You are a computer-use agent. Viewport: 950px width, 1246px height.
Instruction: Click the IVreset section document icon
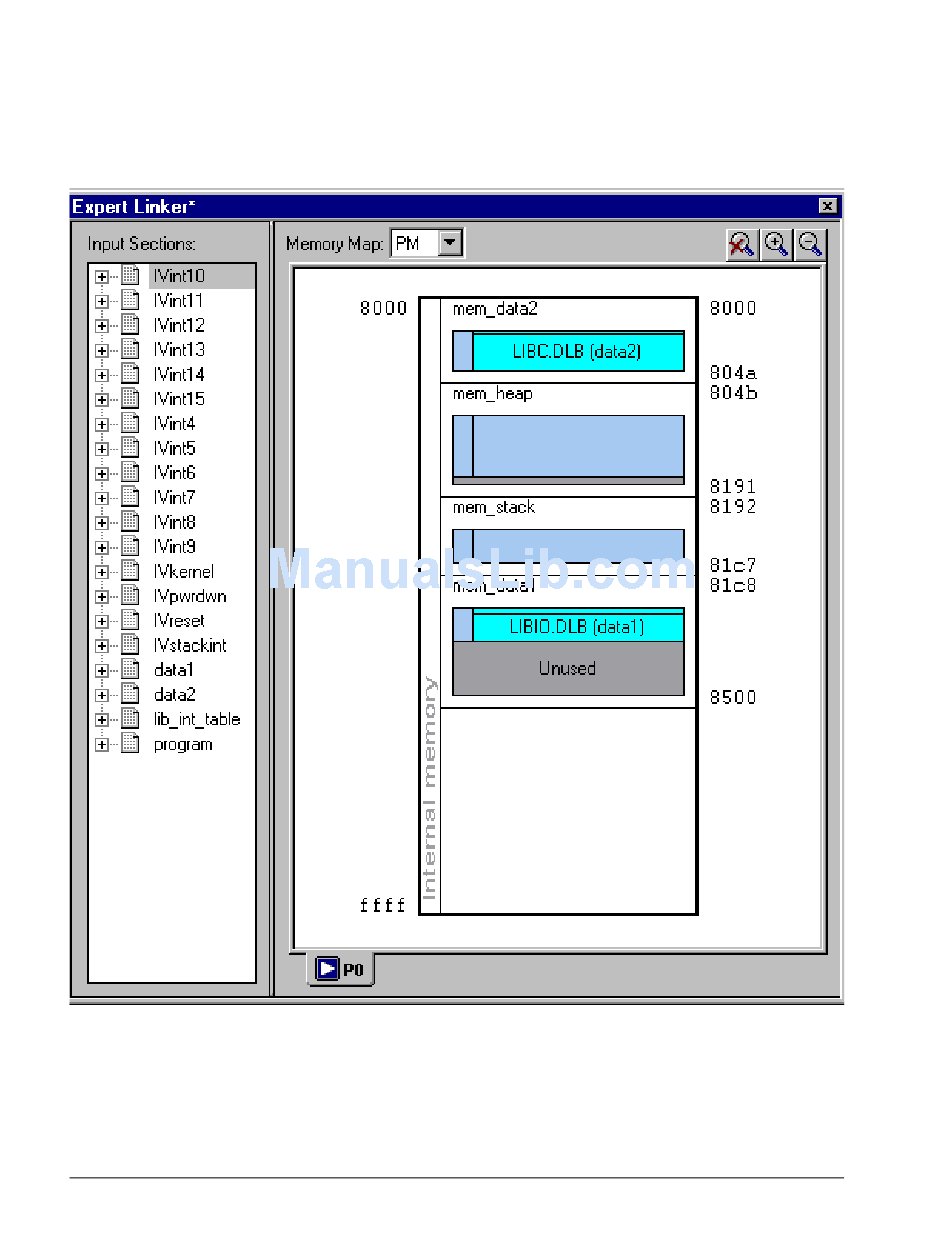130,621
